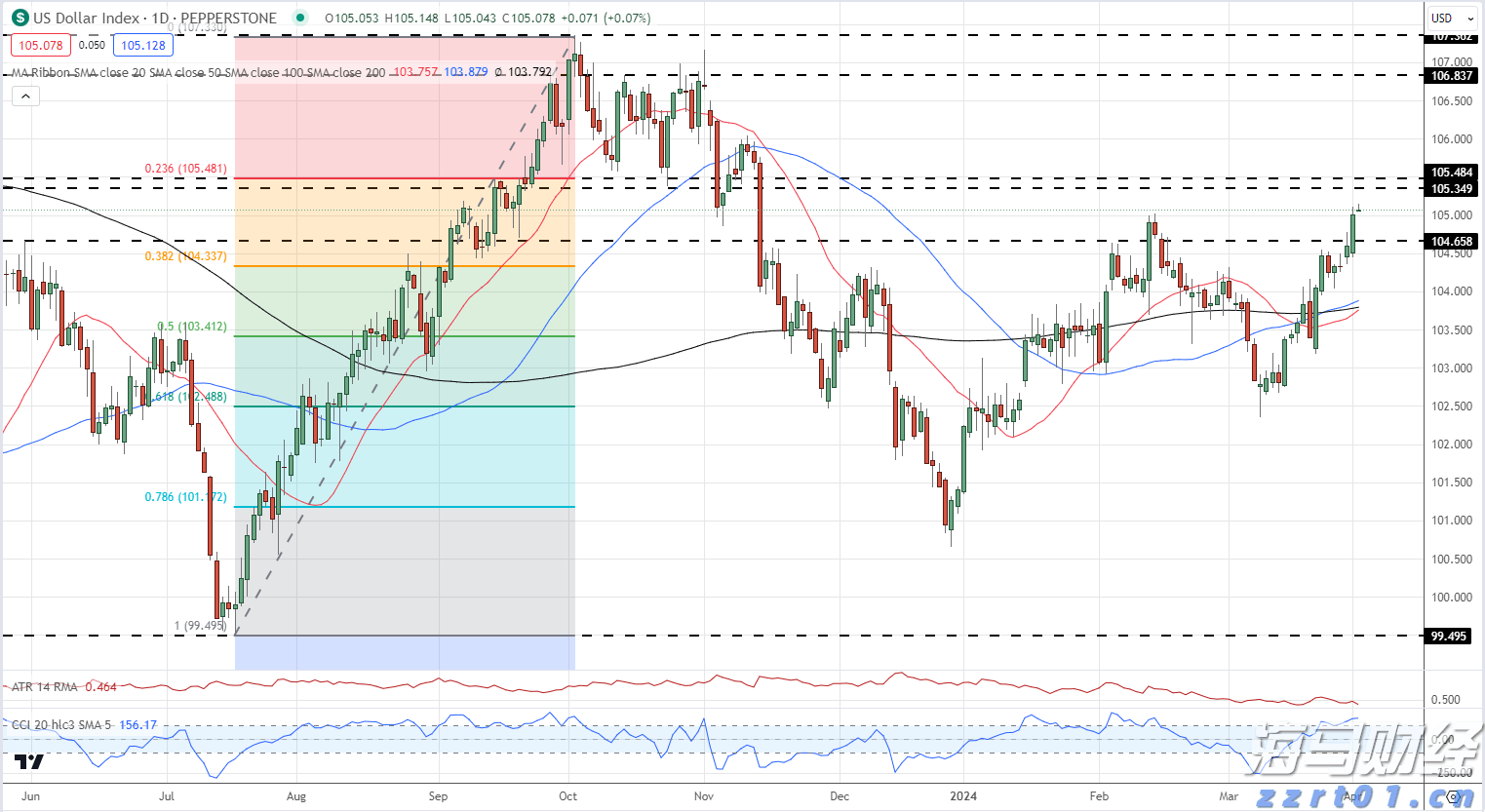Screen dimensions: 1485x812
Task: Select the US Dollar Index symbol title
Action: (x=155, y=18)
